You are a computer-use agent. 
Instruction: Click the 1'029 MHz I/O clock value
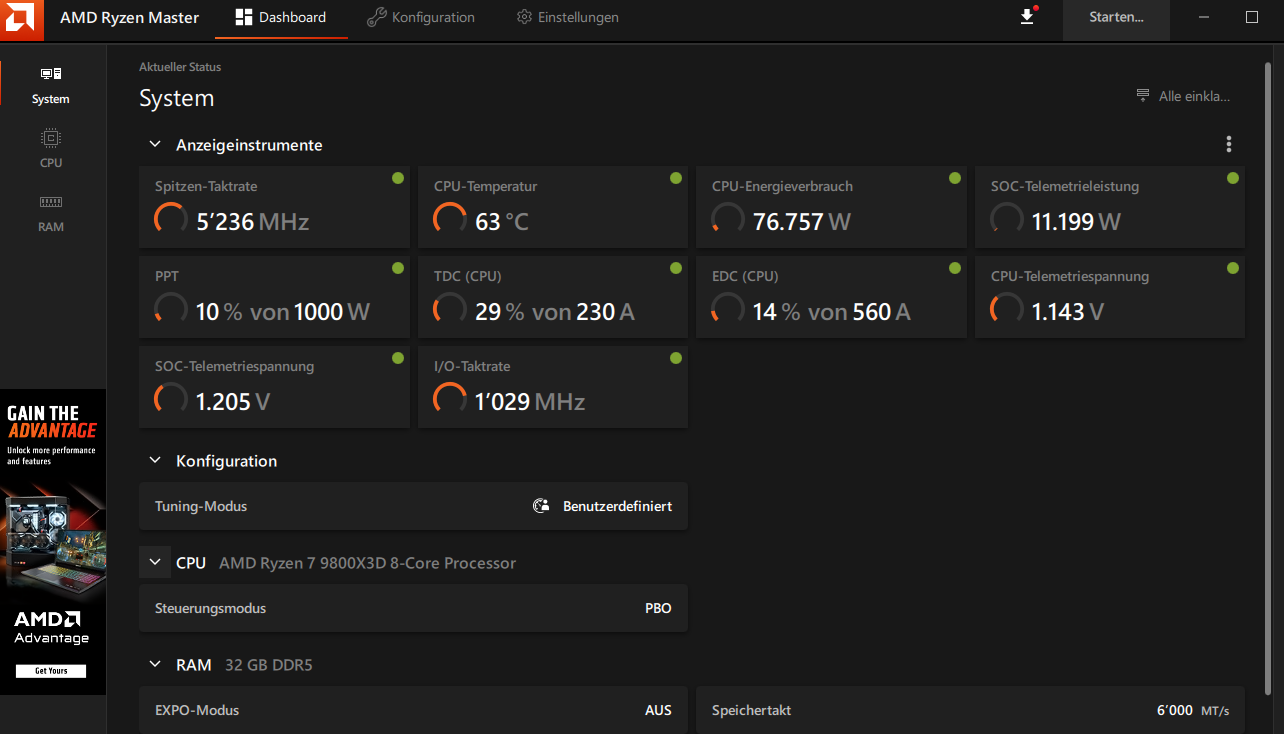530,401
